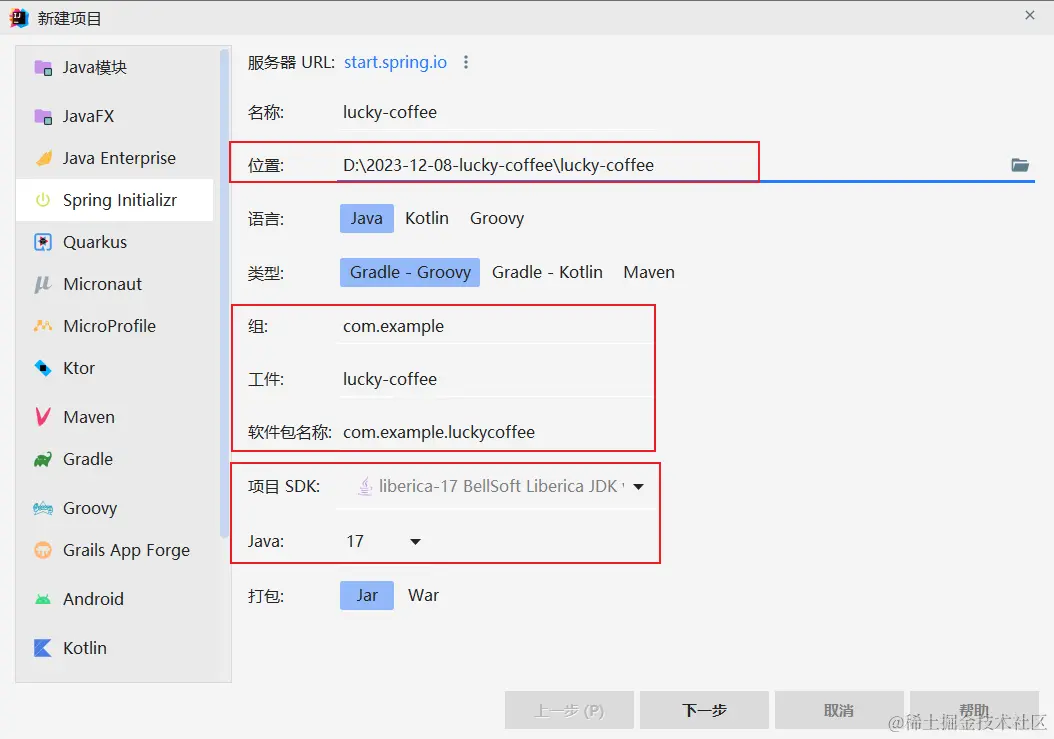The width and height of the screenshot is (1054, 739).
Task: Open the location folder browse icon
Action: (1020, 165)
